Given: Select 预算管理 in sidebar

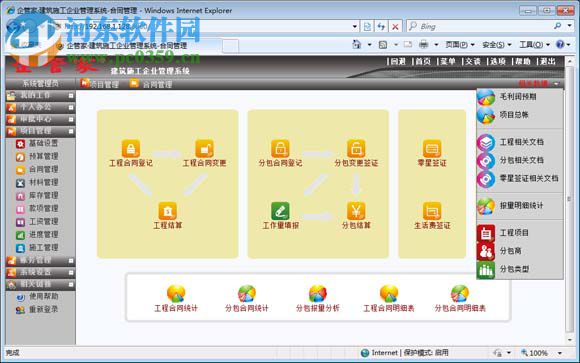Looking at the screenshot, I should [x=43, y=157].
